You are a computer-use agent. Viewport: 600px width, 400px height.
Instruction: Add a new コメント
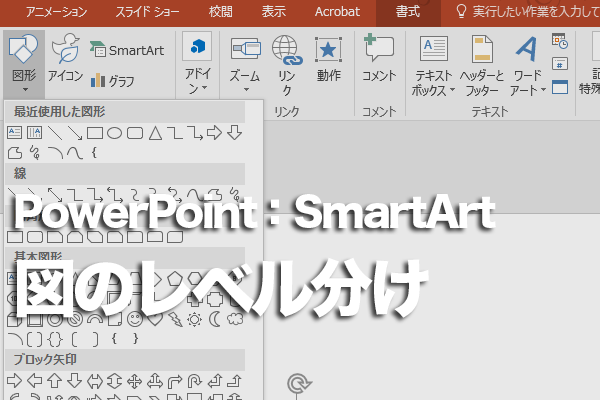click(379, 58)
